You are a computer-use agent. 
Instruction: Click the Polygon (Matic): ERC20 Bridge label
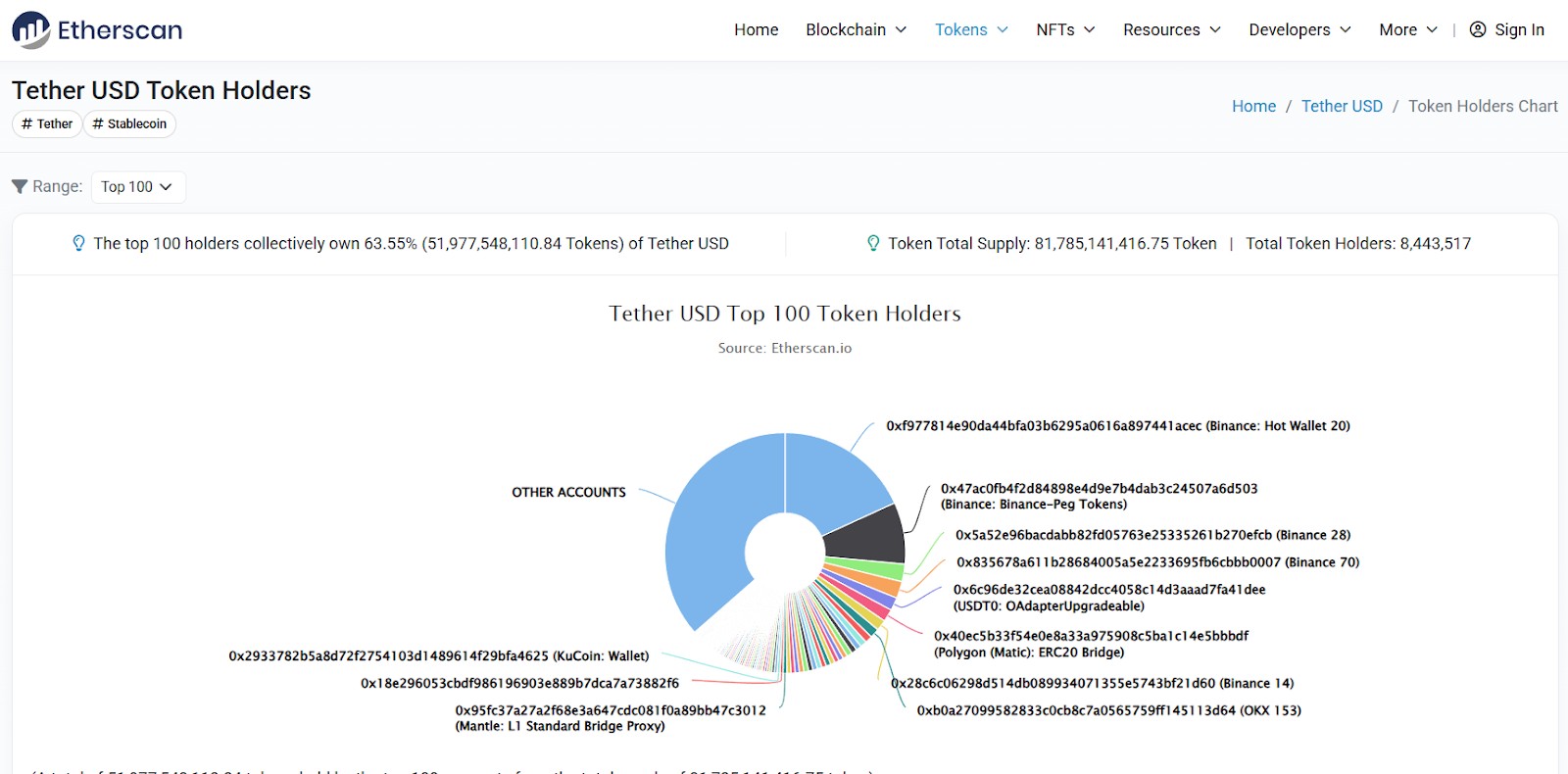pos(1091,644)
